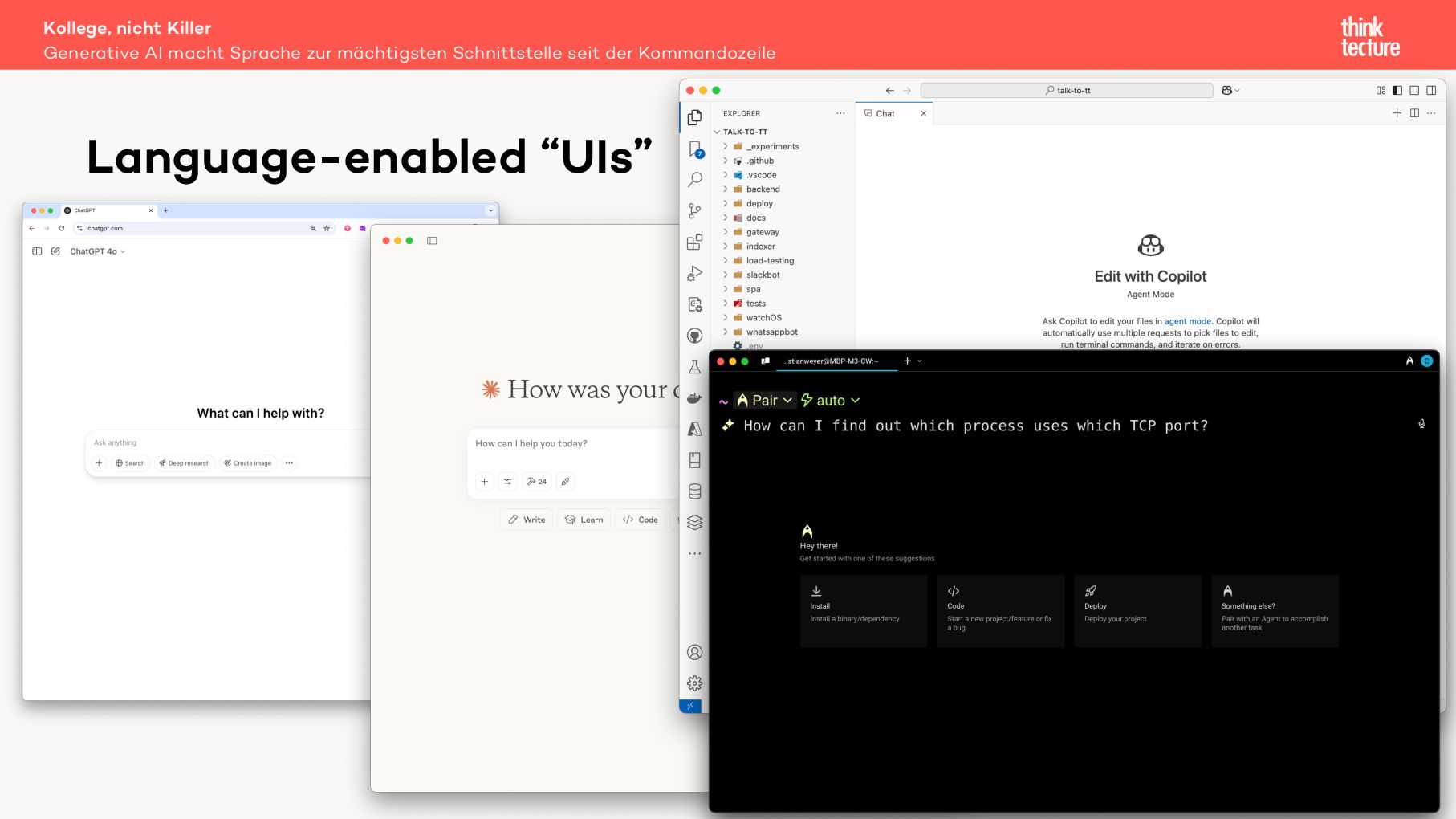Open the Testing flask view in VS Code
This screenshot has width=1456, height=819.
[695, 367]
